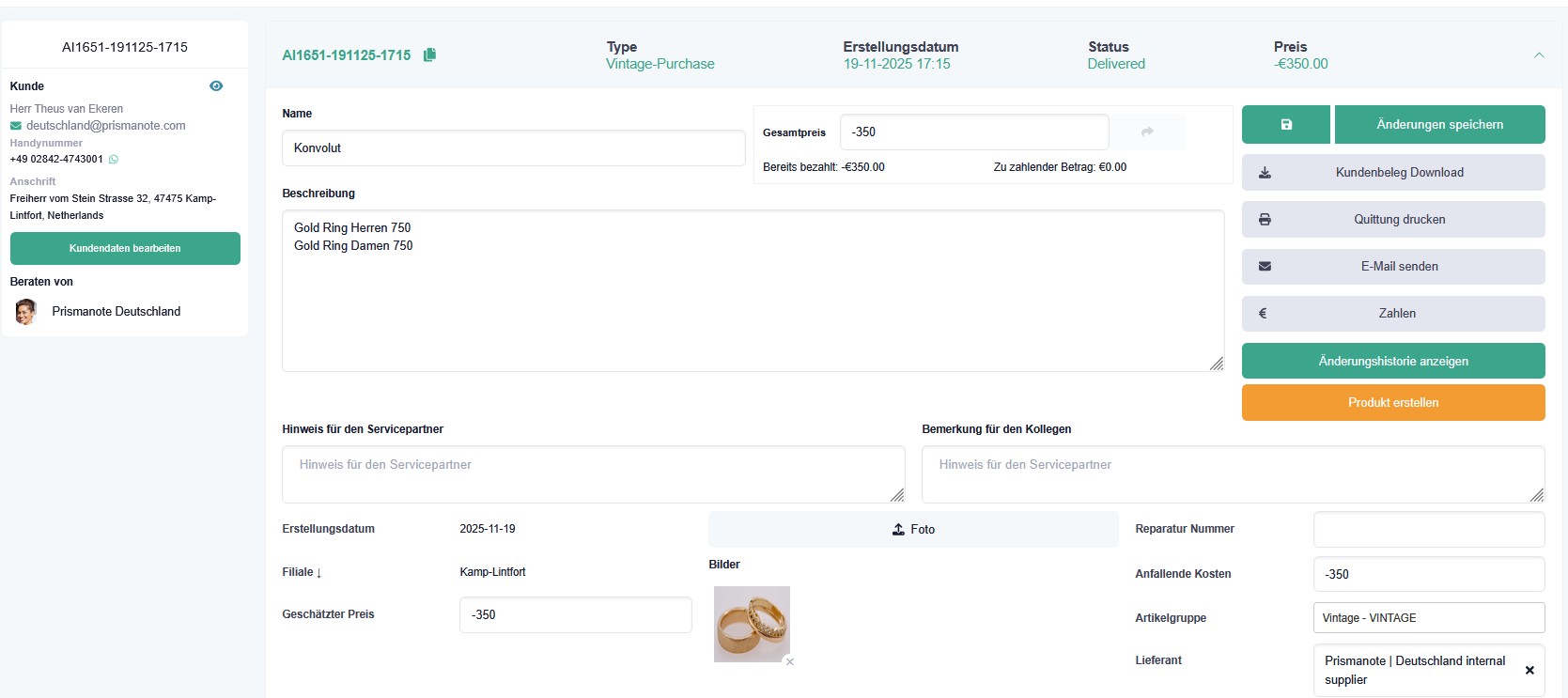Sort by clicking Filiale arrow label
1568x698 pixels.
click(x=302, y=572)
